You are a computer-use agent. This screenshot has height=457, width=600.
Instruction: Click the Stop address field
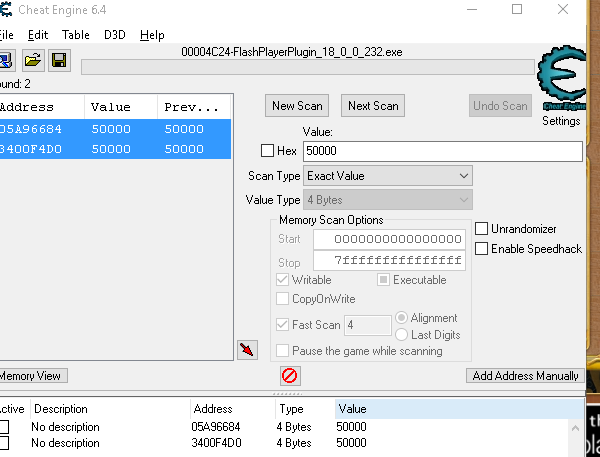pyautogui.click(x=389, y=261)
